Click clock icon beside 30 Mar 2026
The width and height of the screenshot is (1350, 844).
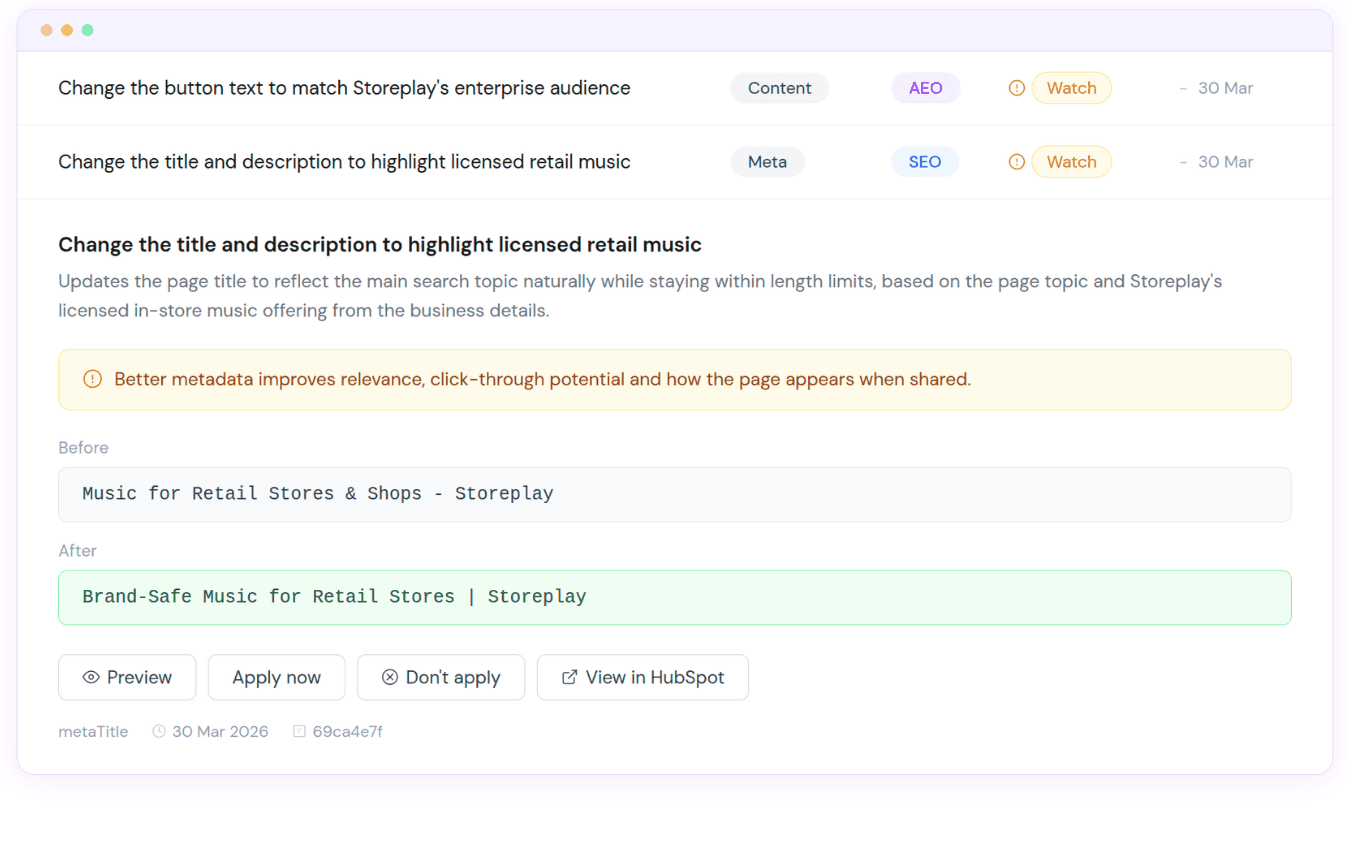pos(159,731)
